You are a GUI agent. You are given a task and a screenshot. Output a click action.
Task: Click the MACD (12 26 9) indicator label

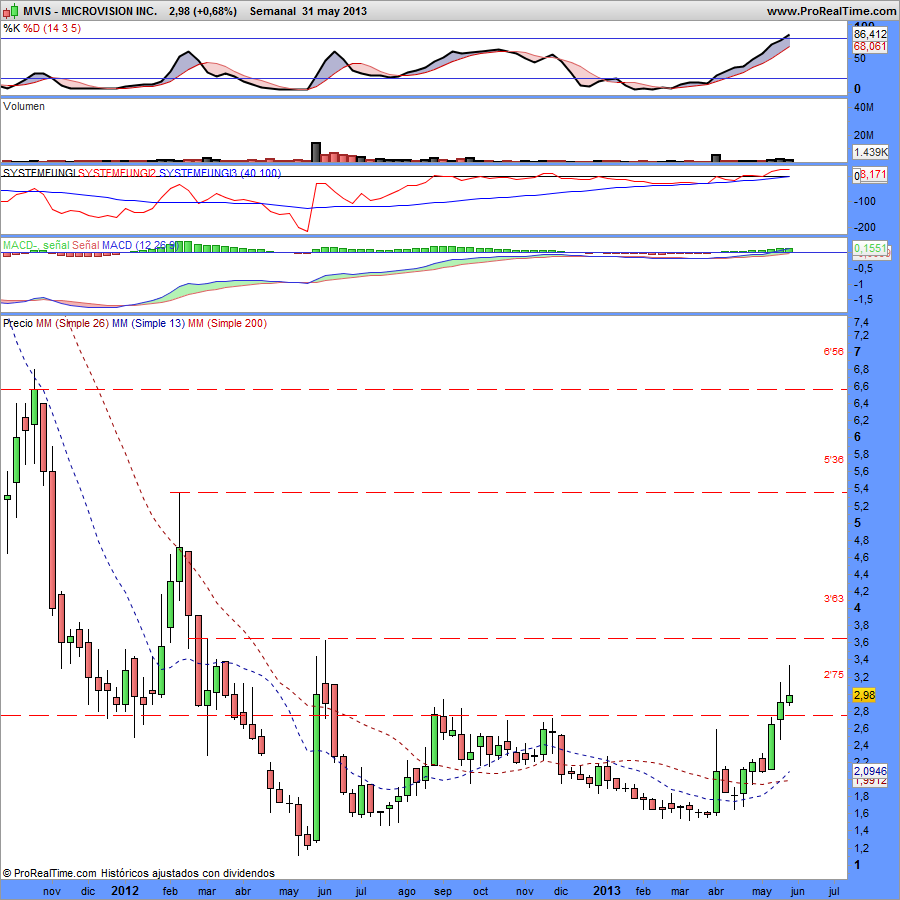tap(142, 245)
